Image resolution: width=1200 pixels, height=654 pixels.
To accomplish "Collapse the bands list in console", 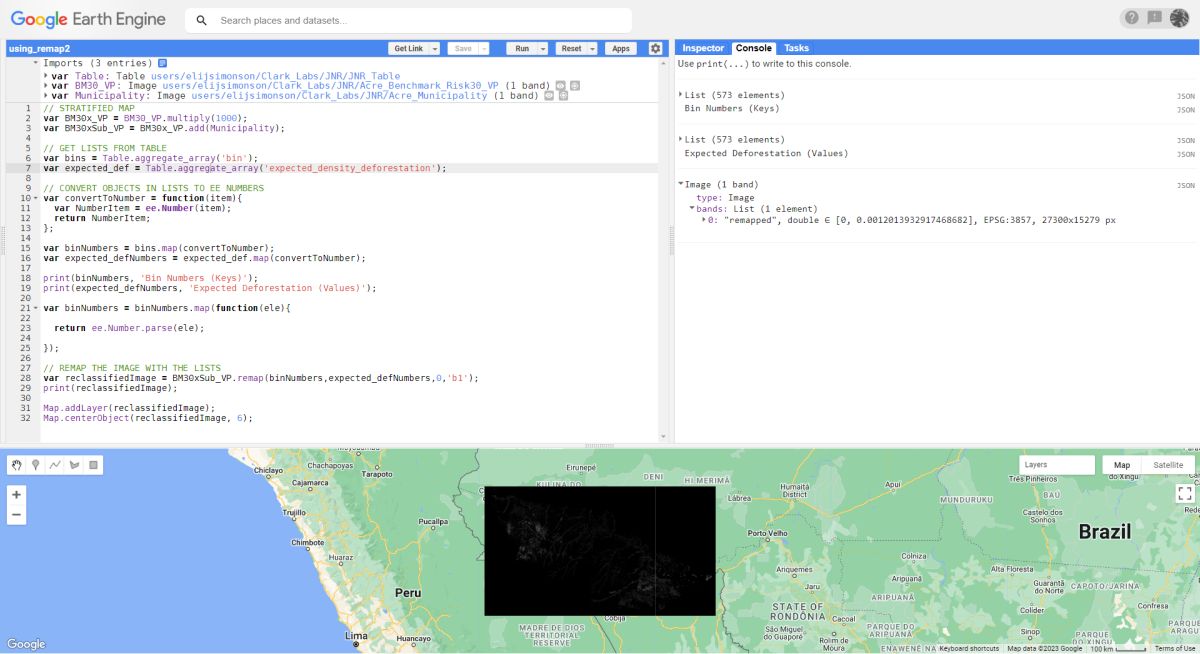I will (x=692, y=208).
